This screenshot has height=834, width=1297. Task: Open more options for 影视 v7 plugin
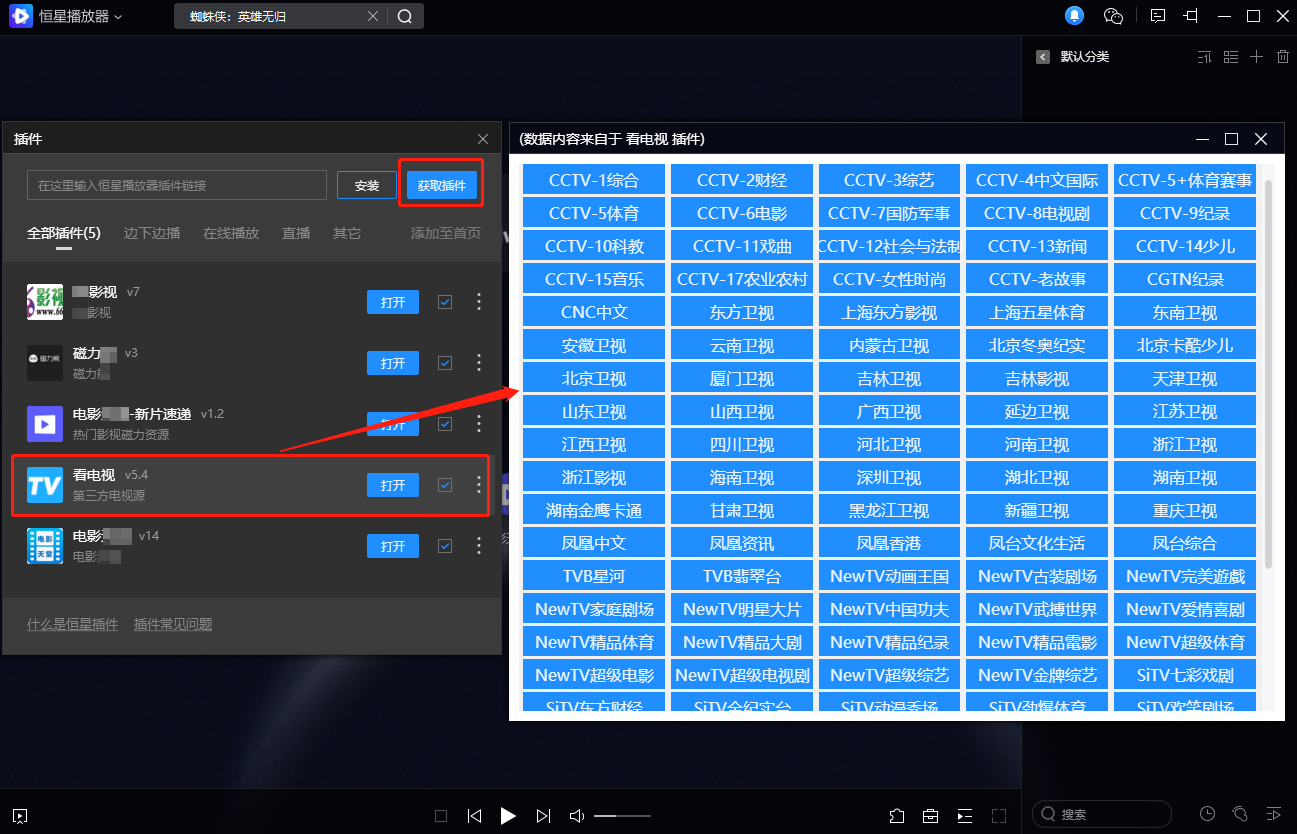click(x=479, y=302)
